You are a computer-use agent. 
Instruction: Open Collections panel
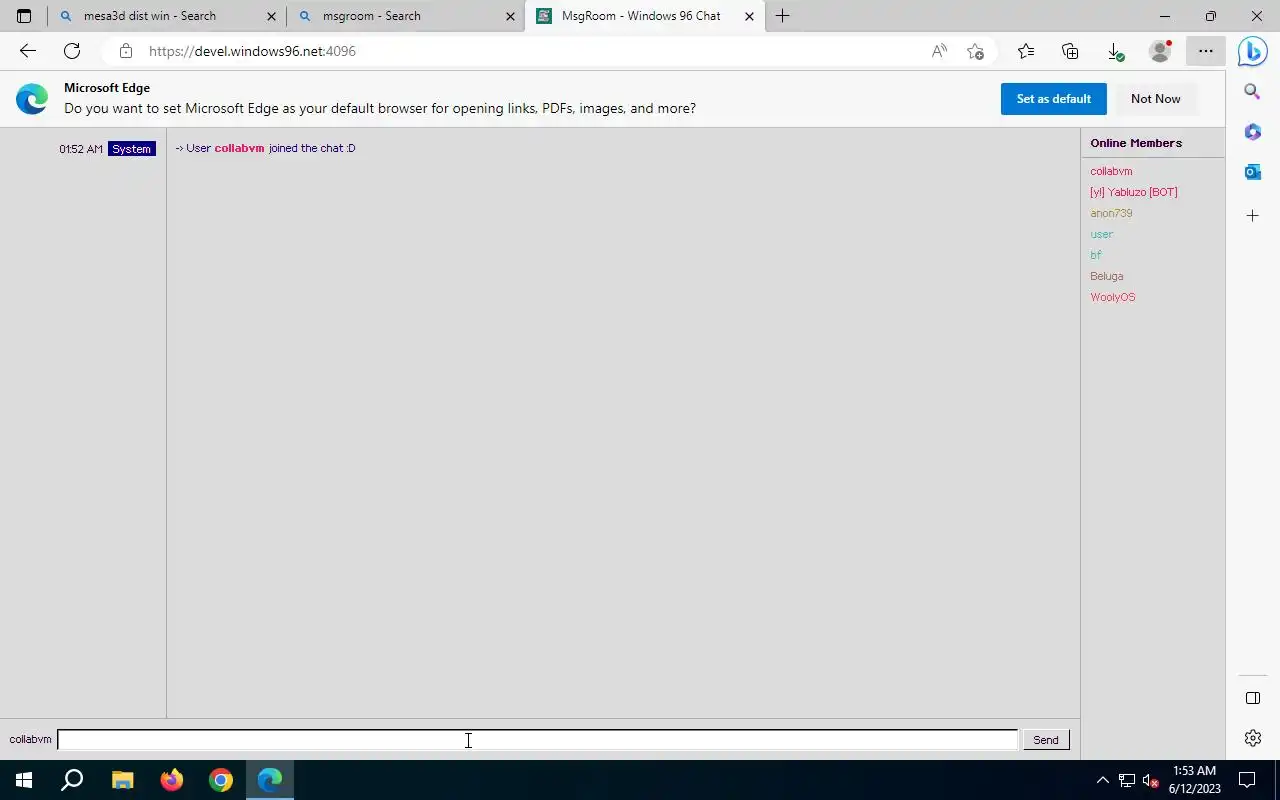(1070, 51)
